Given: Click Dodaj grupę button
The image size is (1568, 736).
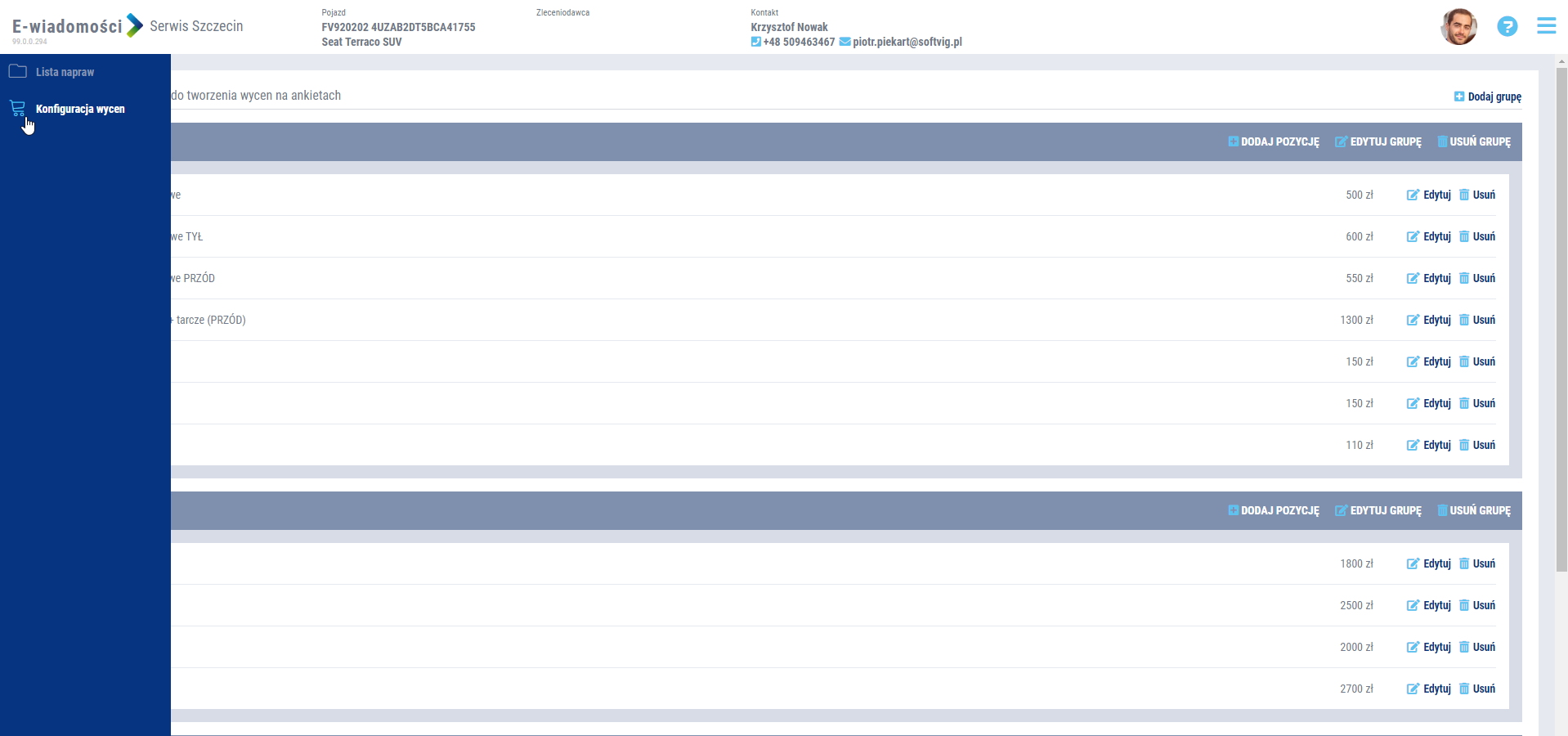Looking at the screenshot, I should (1488, 96).
